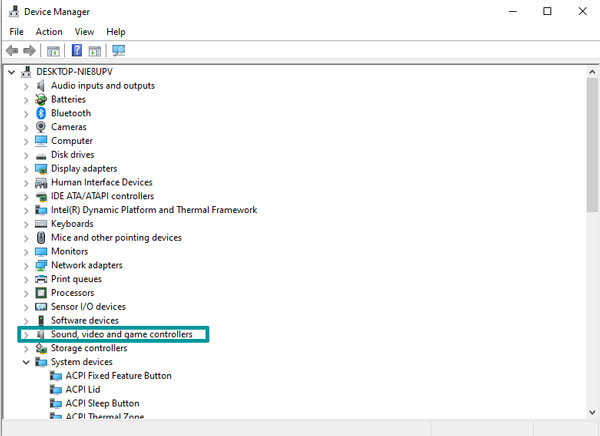Select the Computer category label

72,141
